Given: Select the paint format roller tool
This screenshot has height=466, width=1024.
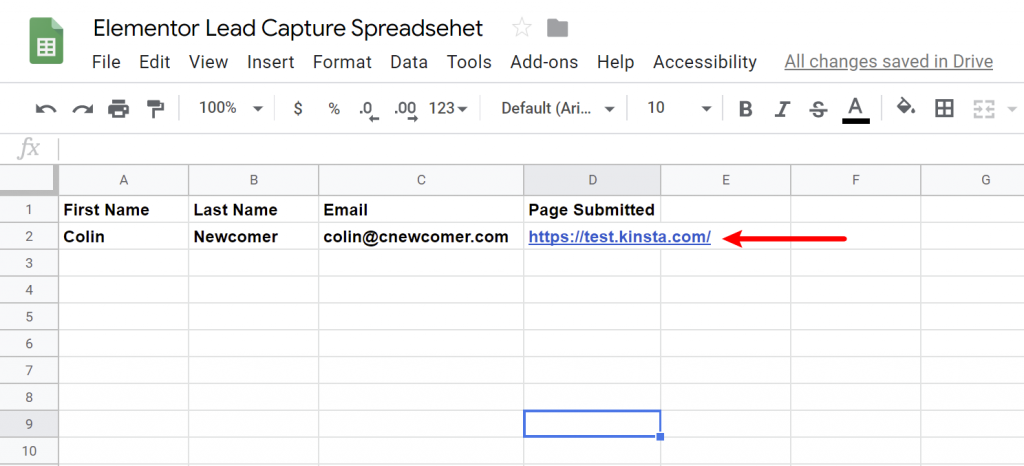Looking at the screenshot, I should [x=155, y=109].
